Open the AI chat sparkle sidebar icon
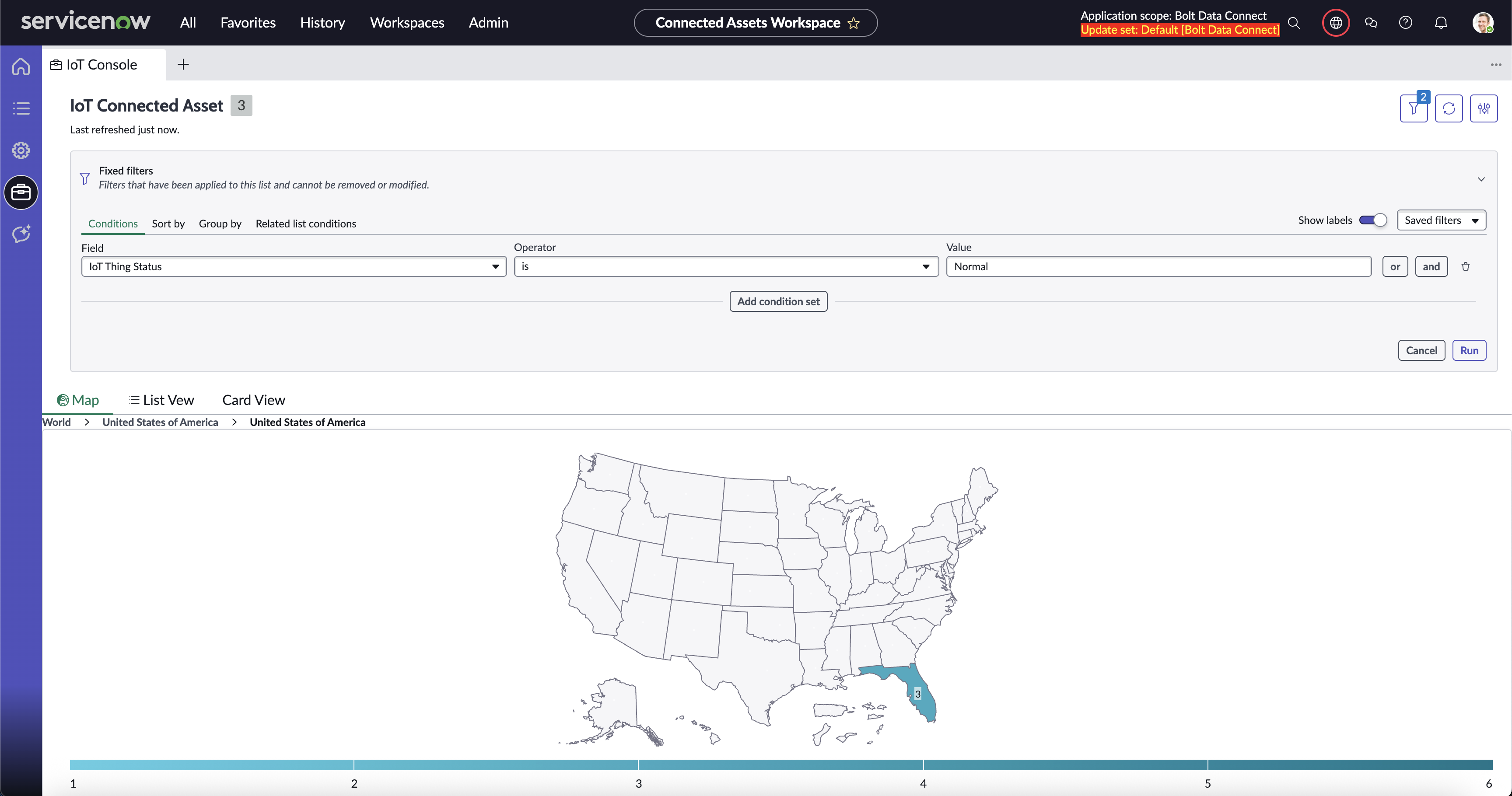The width and height of the screenshot is (1512, 796). coord(21,234)
